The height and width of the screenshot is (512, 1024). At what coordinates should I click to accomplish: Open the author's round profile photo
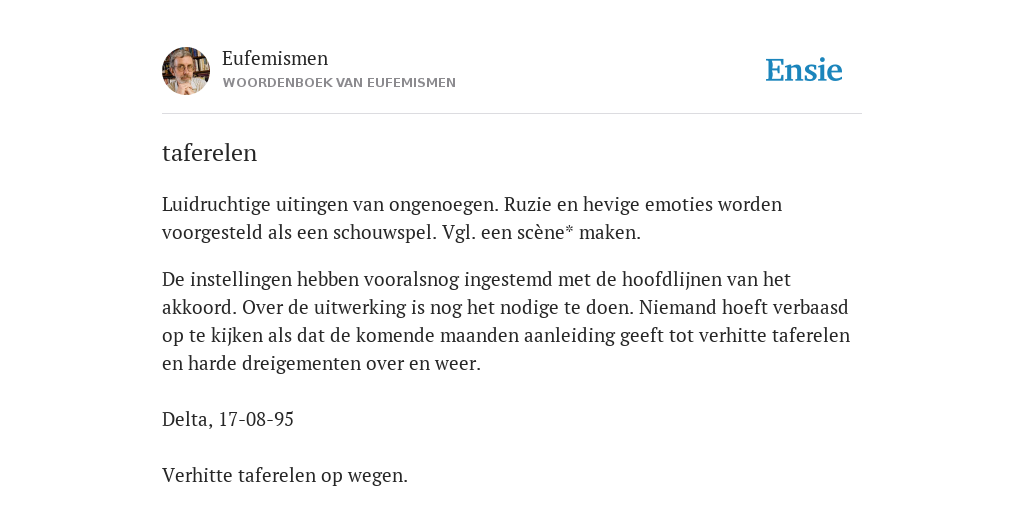pyautogui.click(x=186, y=71)
